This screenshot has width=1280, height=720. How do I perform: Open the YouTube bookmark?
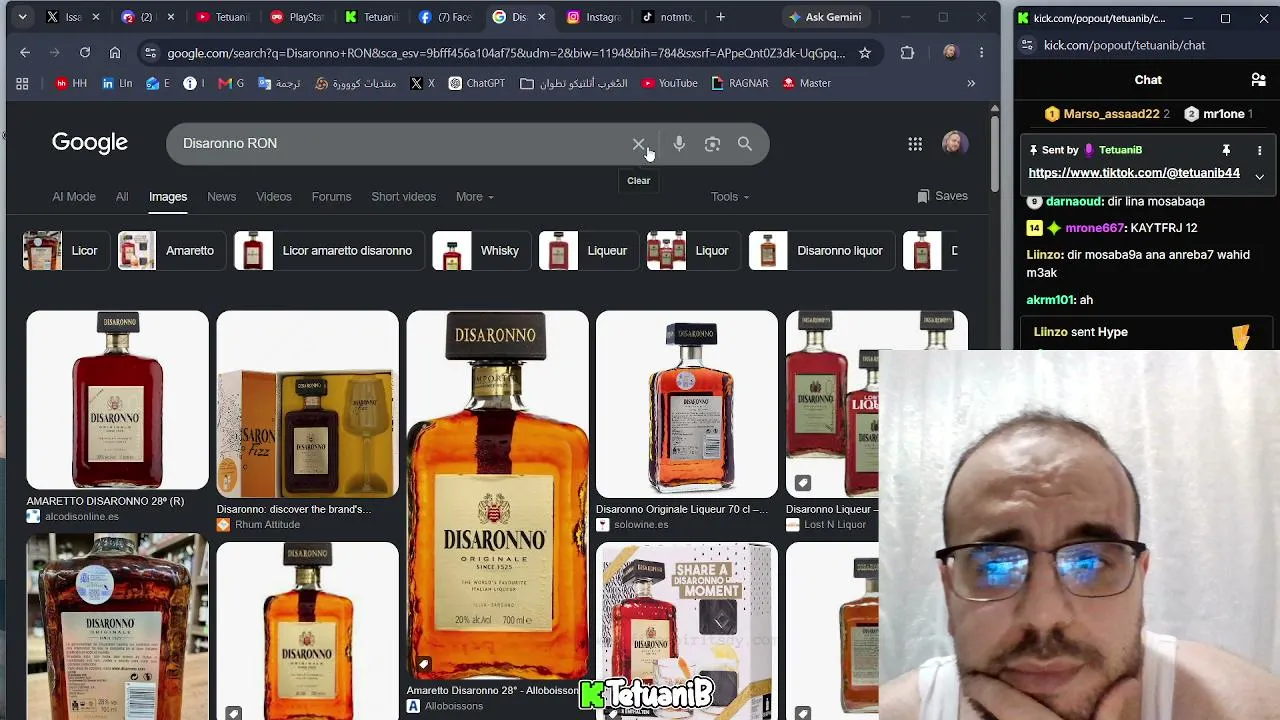coord(670,84)
